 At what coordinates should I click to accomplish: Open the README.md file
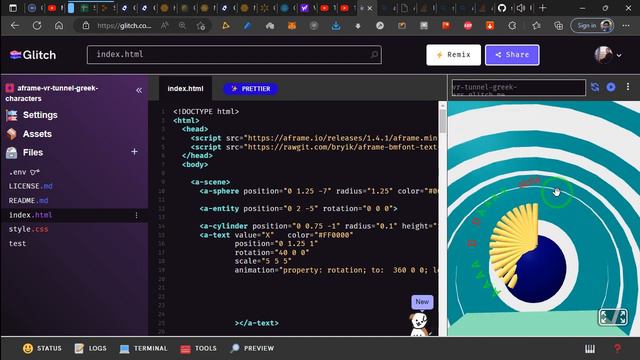click(28, 200)
